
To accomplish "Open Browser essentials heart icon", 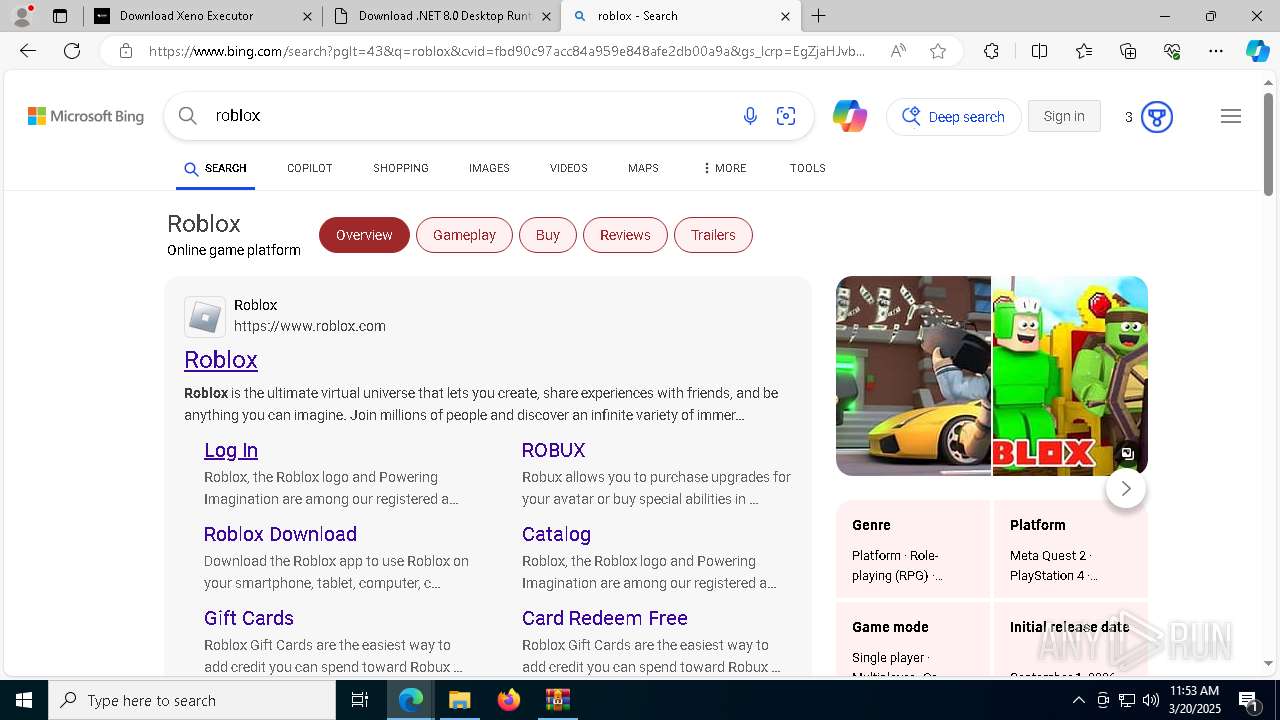I will [x=1172, y=51].
